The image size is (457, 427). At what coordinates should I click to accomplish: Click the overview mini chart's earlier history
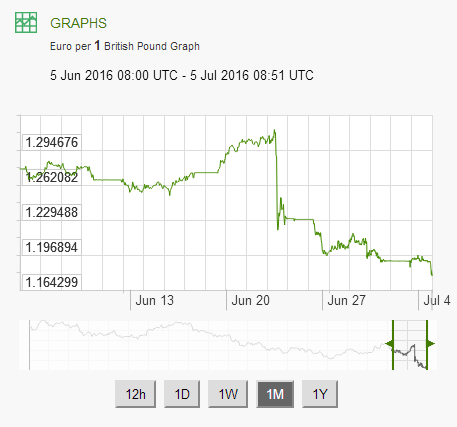tap(211, 345)
